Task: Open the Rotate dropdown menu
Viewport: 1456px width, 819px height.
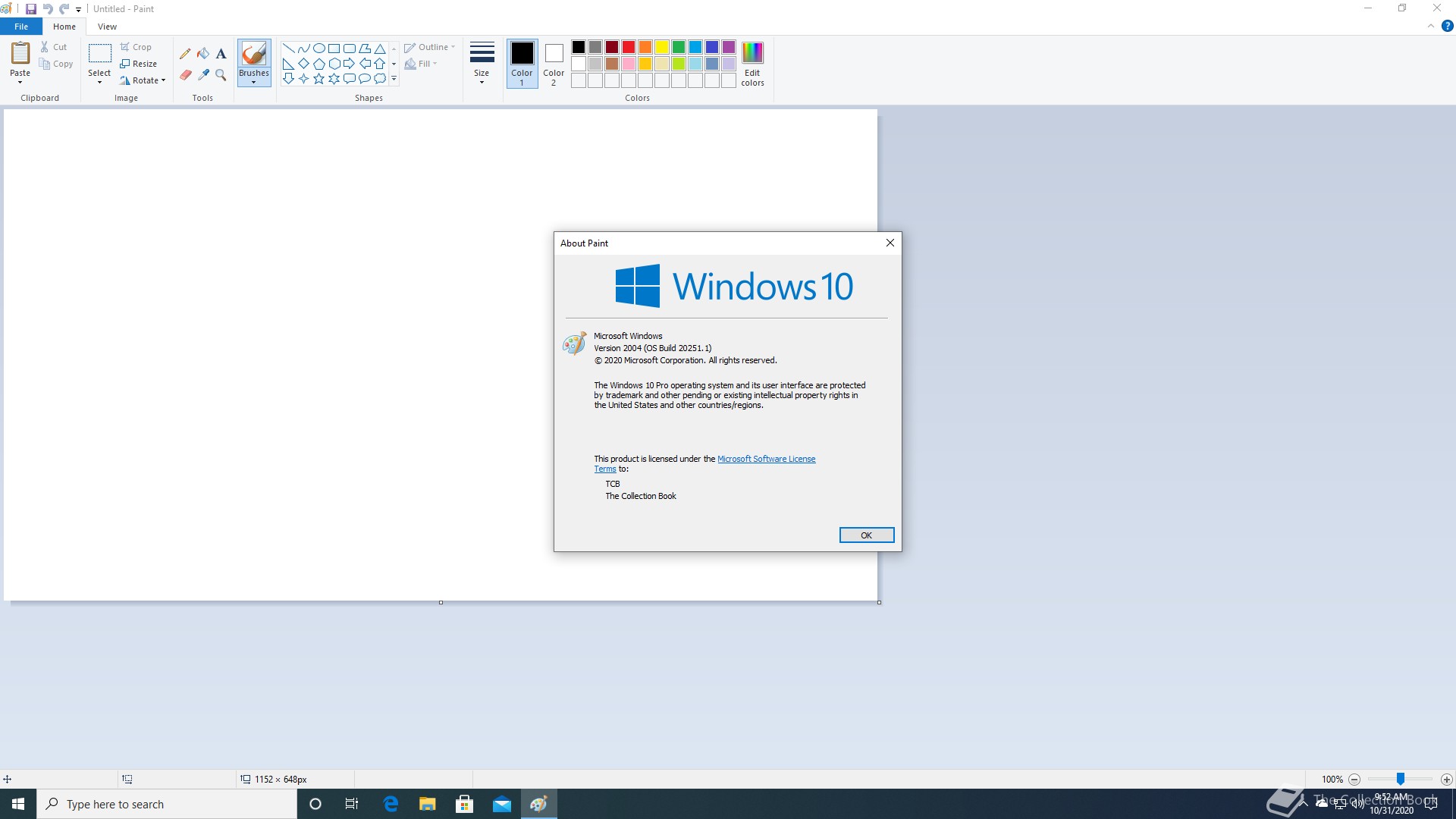Action: click(143, 80)
